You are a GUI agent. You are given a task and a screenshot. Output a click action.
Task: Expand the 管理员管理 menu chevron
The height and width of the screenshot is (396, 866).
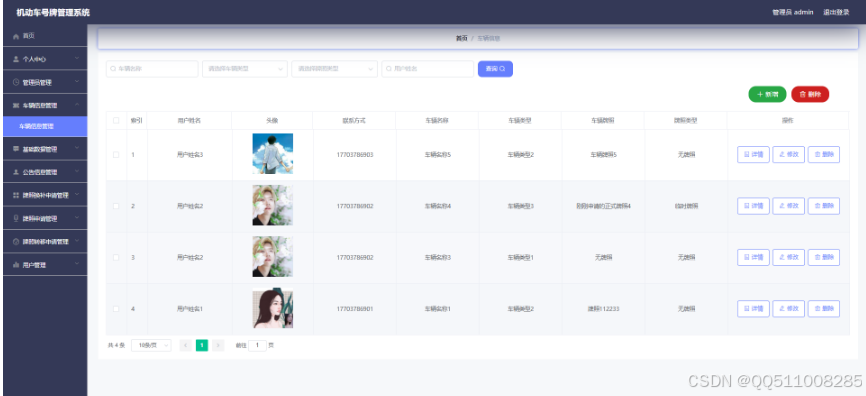(77, 81)
